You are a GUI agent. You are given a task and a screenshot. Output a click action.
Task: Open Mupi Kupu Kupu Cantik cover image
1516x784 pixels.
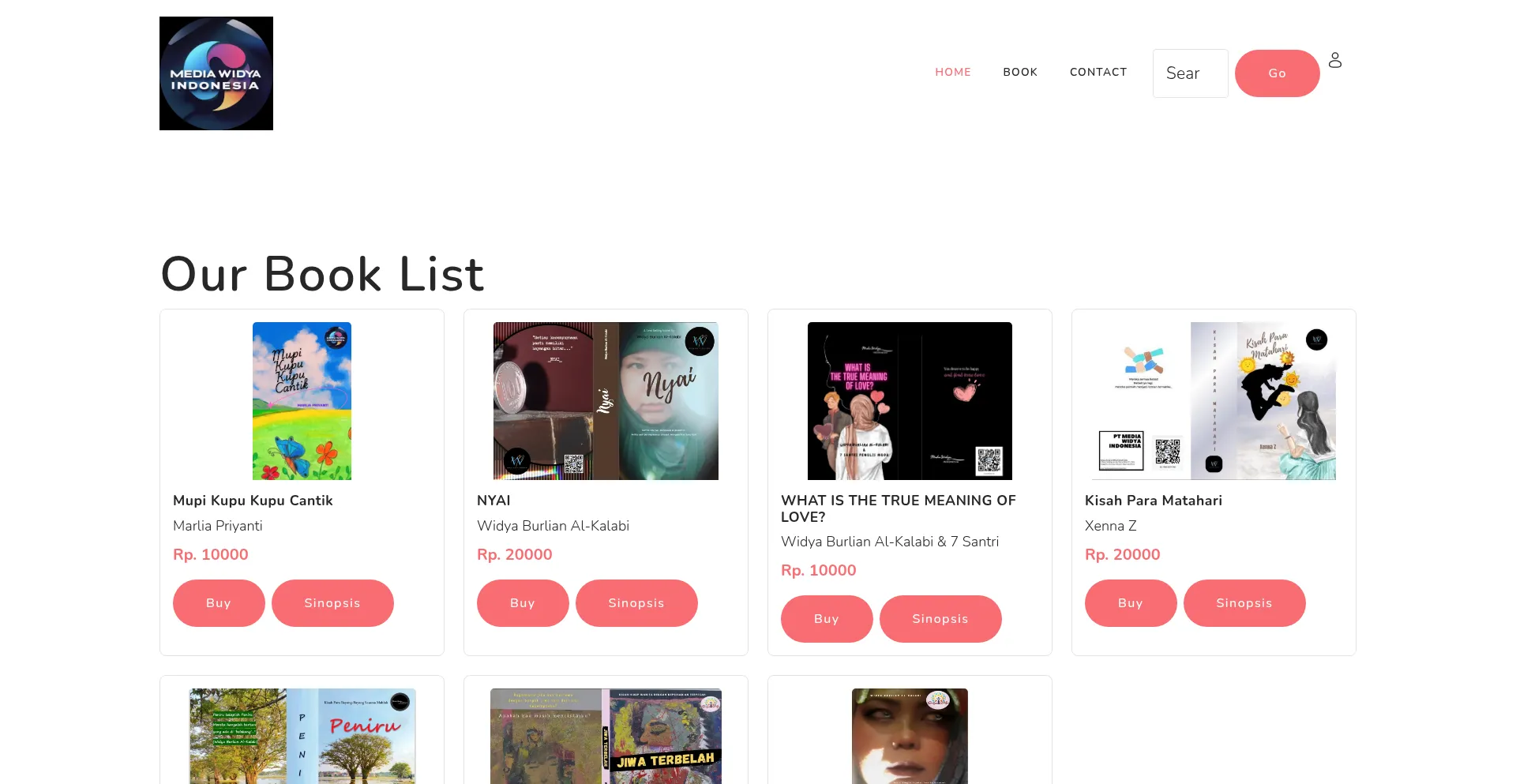(x=302, y=401)
